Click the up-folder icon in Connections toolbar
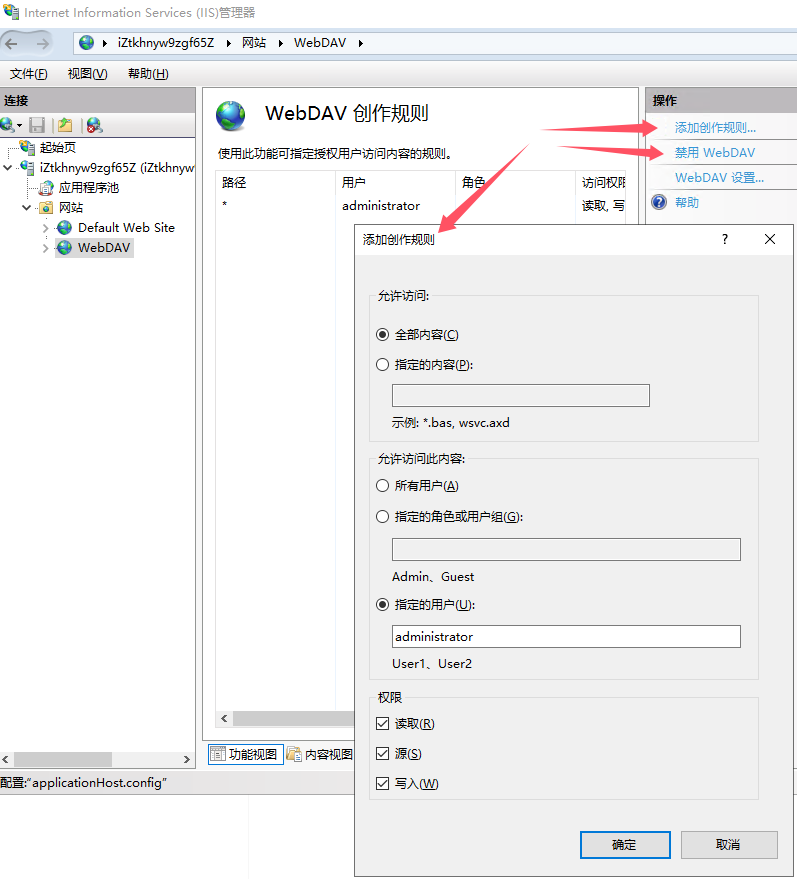797x879 pixels. click(x=65, y=125)
